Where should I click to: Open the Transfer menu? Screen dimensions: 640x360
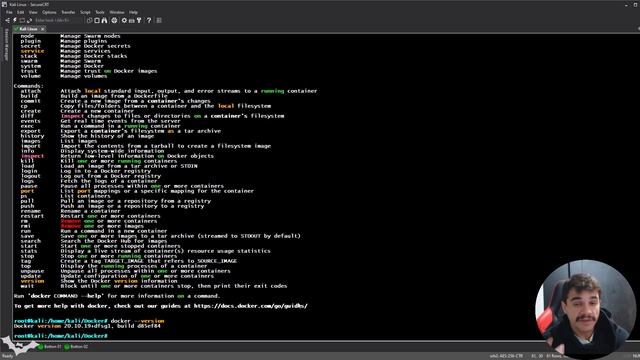tap(68, 12)
